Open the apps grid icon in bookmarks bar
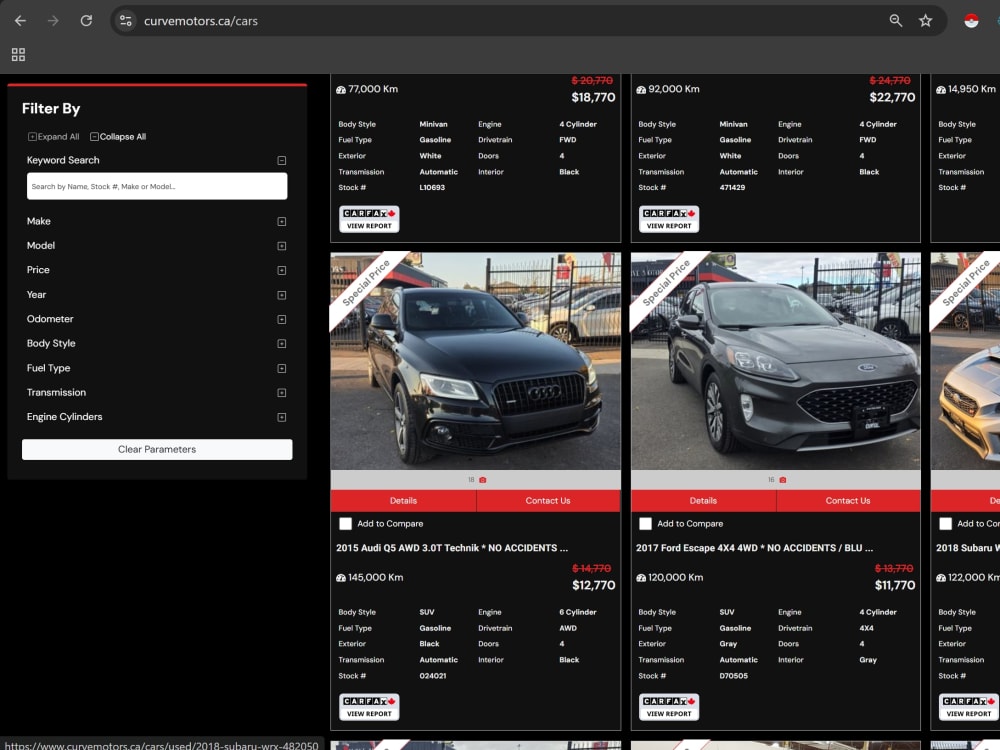Viewport: 1000px width, 750px height. click(18, 55)
